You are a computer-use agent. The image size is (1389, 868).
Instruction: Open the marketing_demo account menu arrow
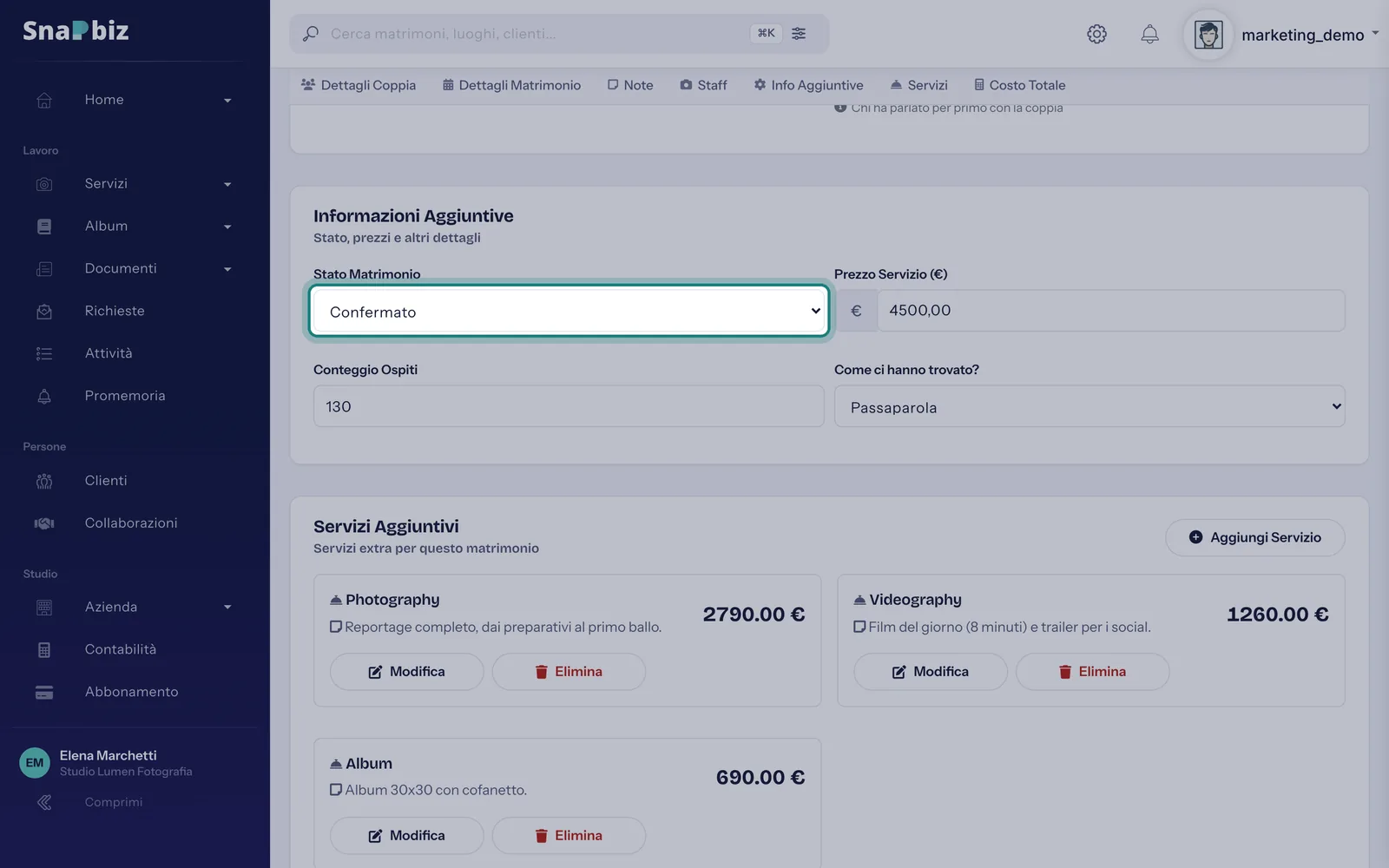1375,34
